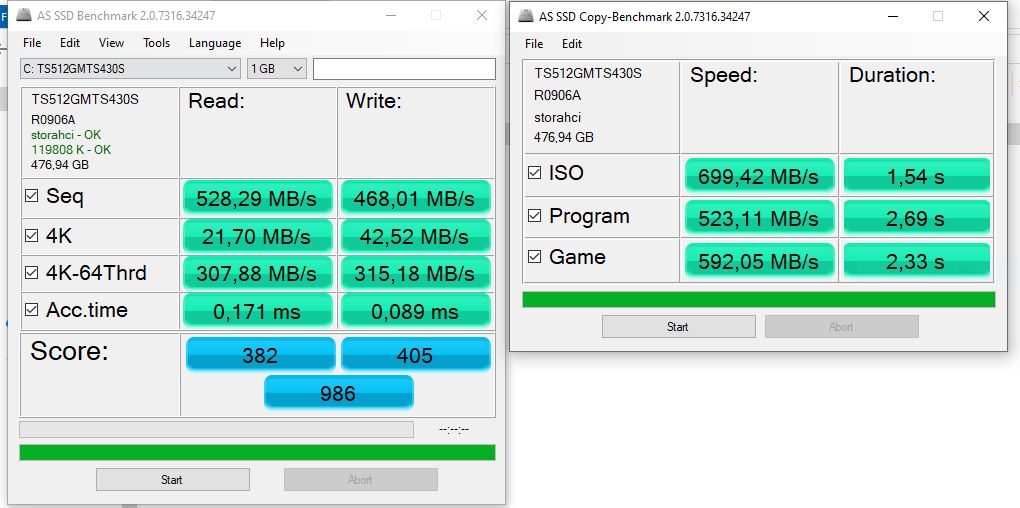Image resolution: width=1020 pixels, height=508 pixels.
Task: Click Start in AS SSD Benchmark window
Action: coord(172,480)
